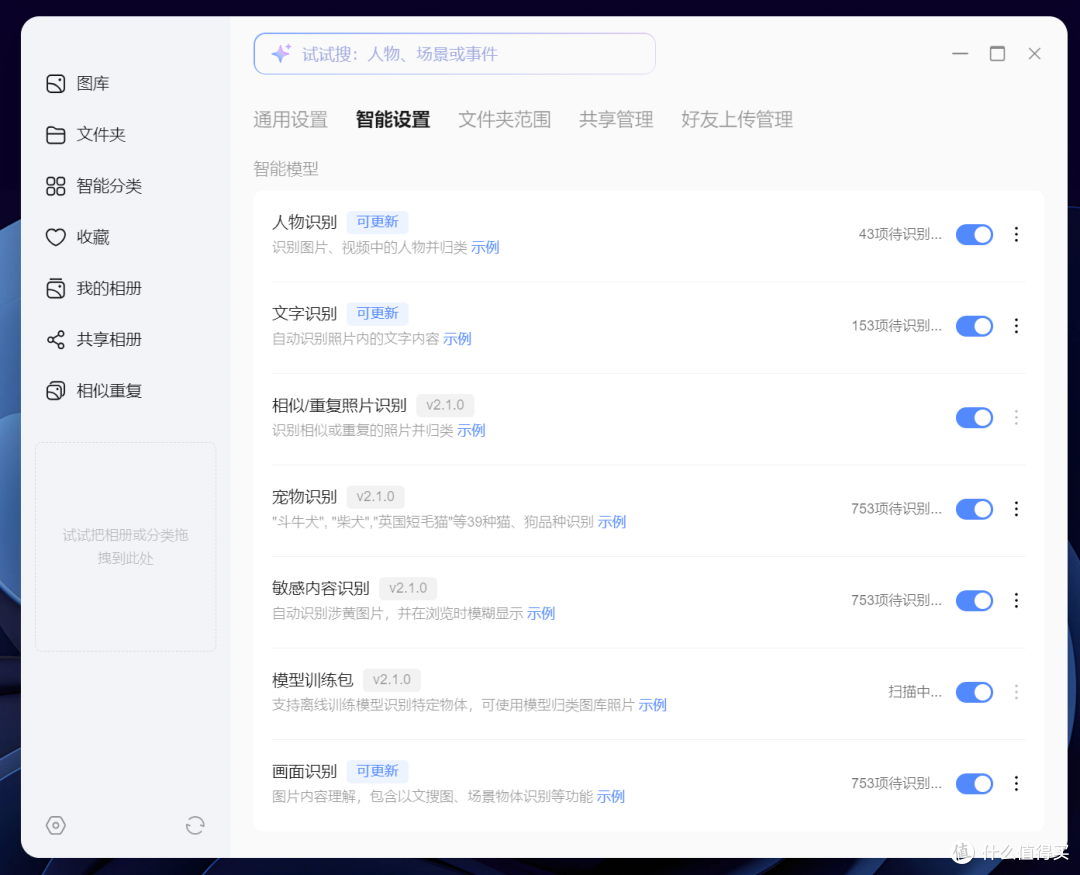1080x875 pixels.
Task: Open settings hexagon icon at sidebar bottom
Action: coord(56,825)
